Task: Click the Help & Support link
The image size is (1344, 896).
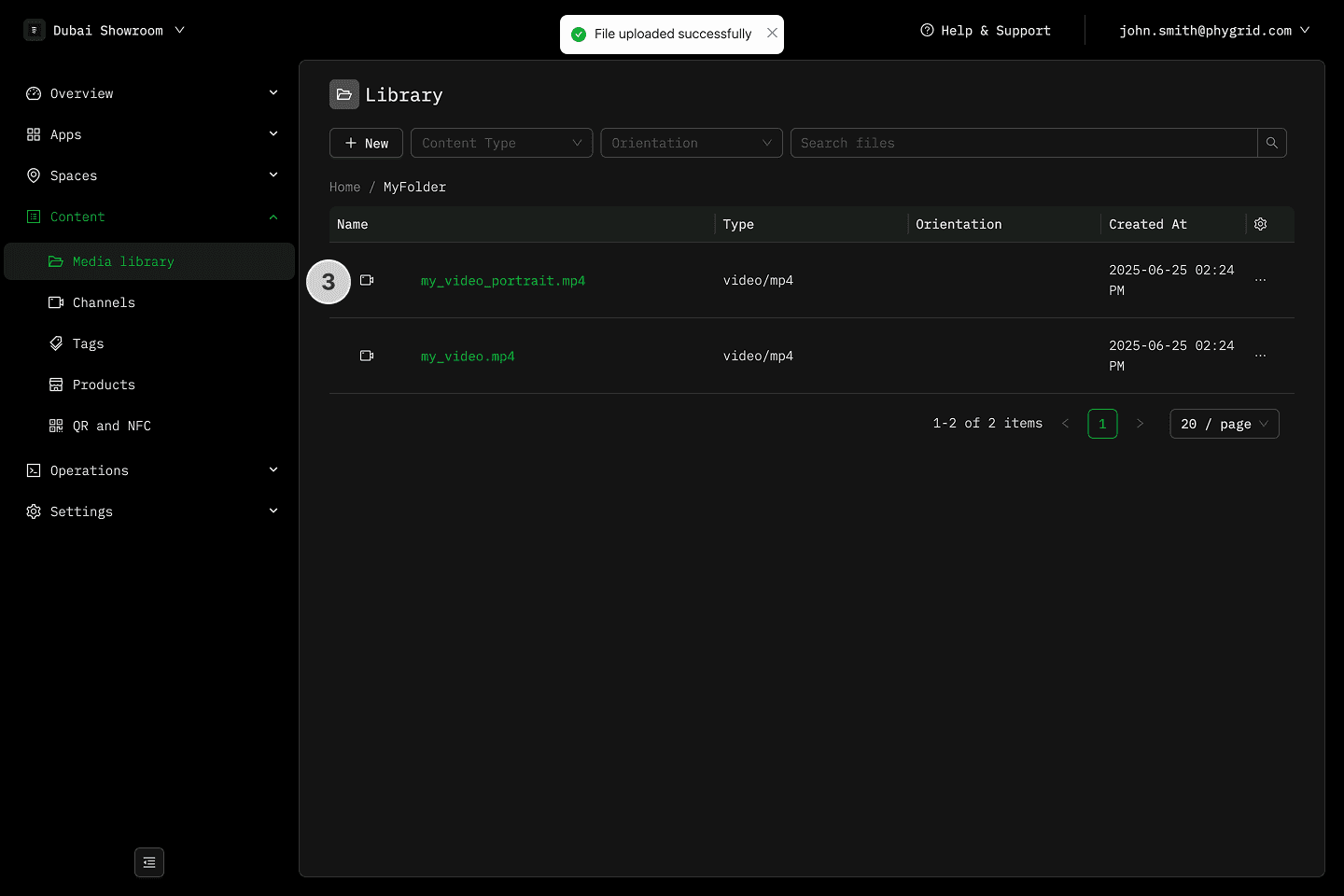Action: [986, 30]
